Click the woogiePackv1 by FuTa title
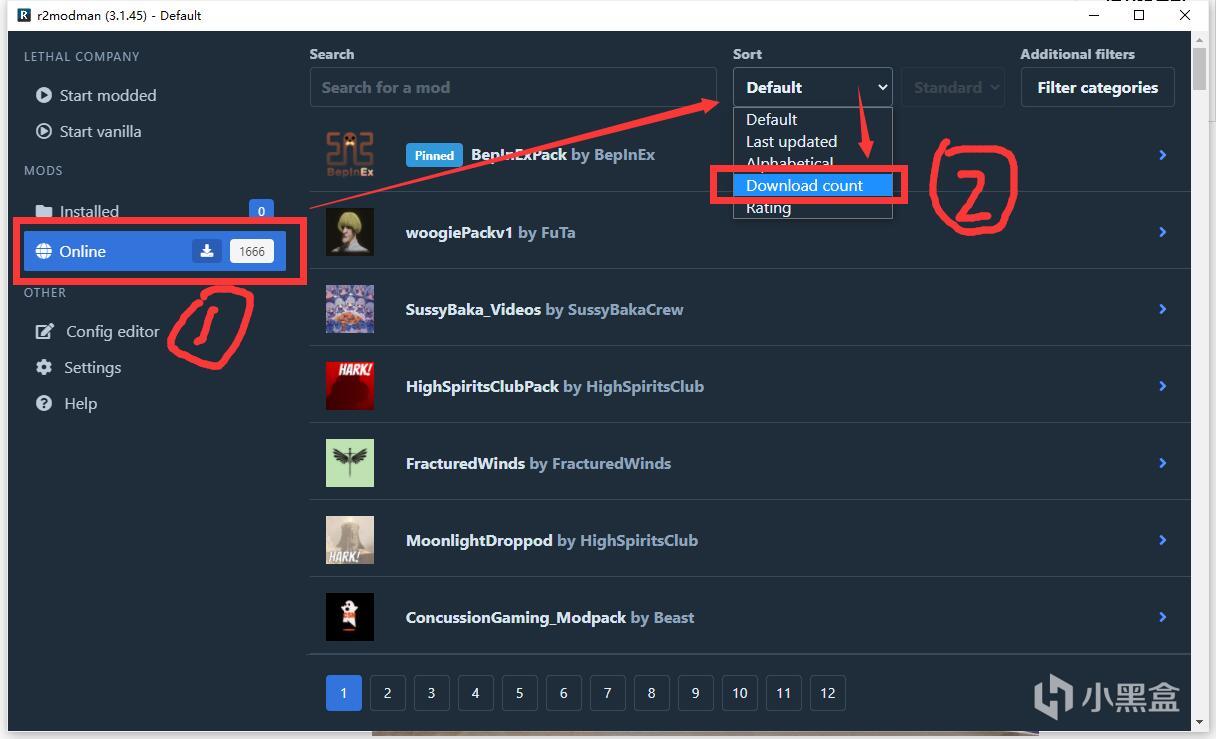1216x739 pixels. pyautogui.click(x=490, y=232)
